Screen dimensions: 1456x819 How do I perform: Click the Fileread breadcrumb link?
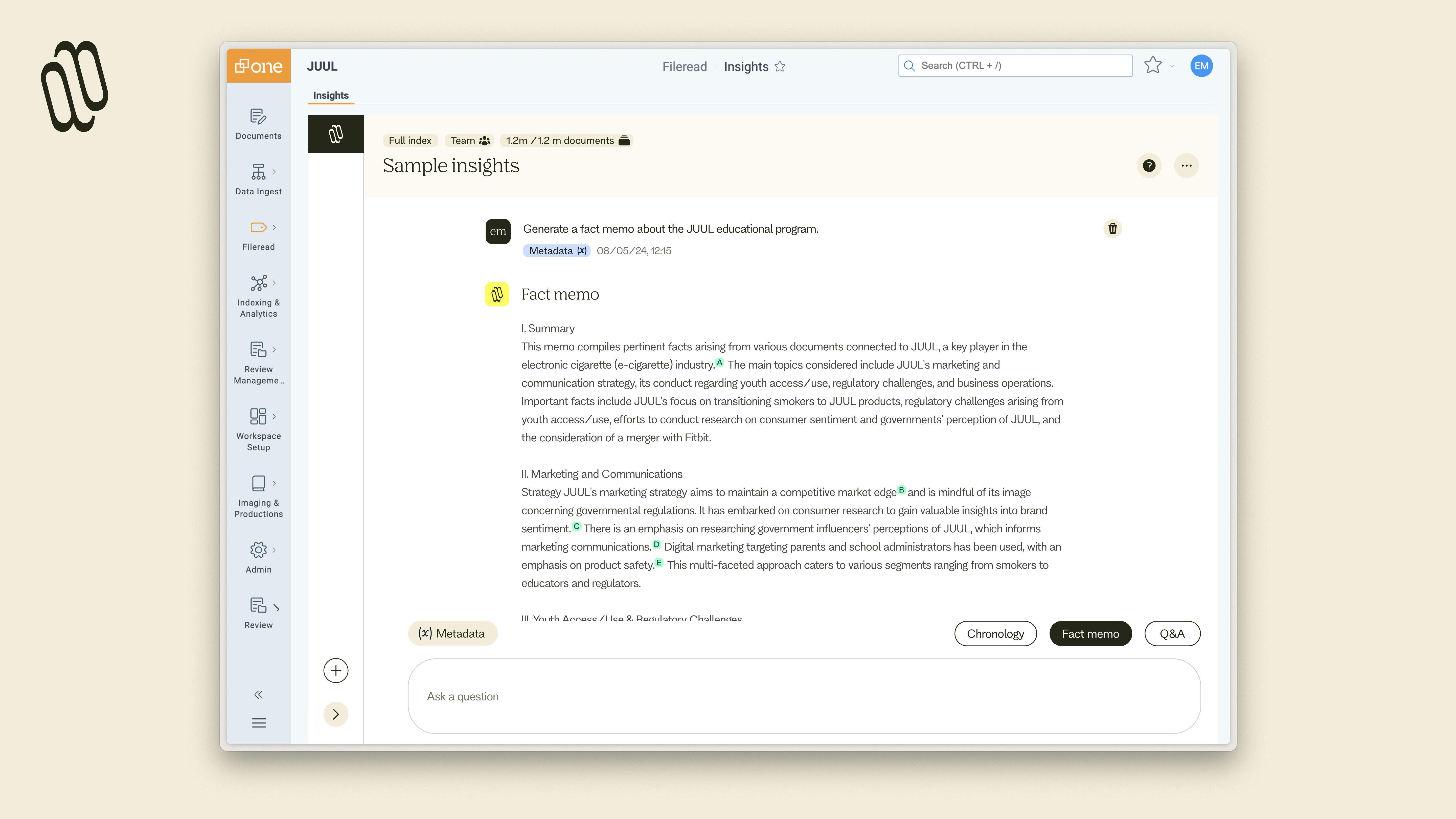pyautogui.click(x=684, y=67)
